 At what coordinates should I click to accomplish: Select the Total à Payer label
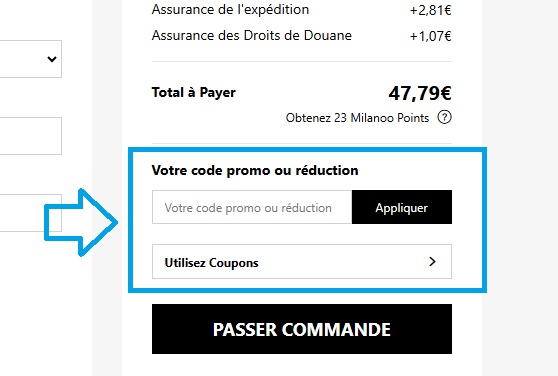coord(194,92)
